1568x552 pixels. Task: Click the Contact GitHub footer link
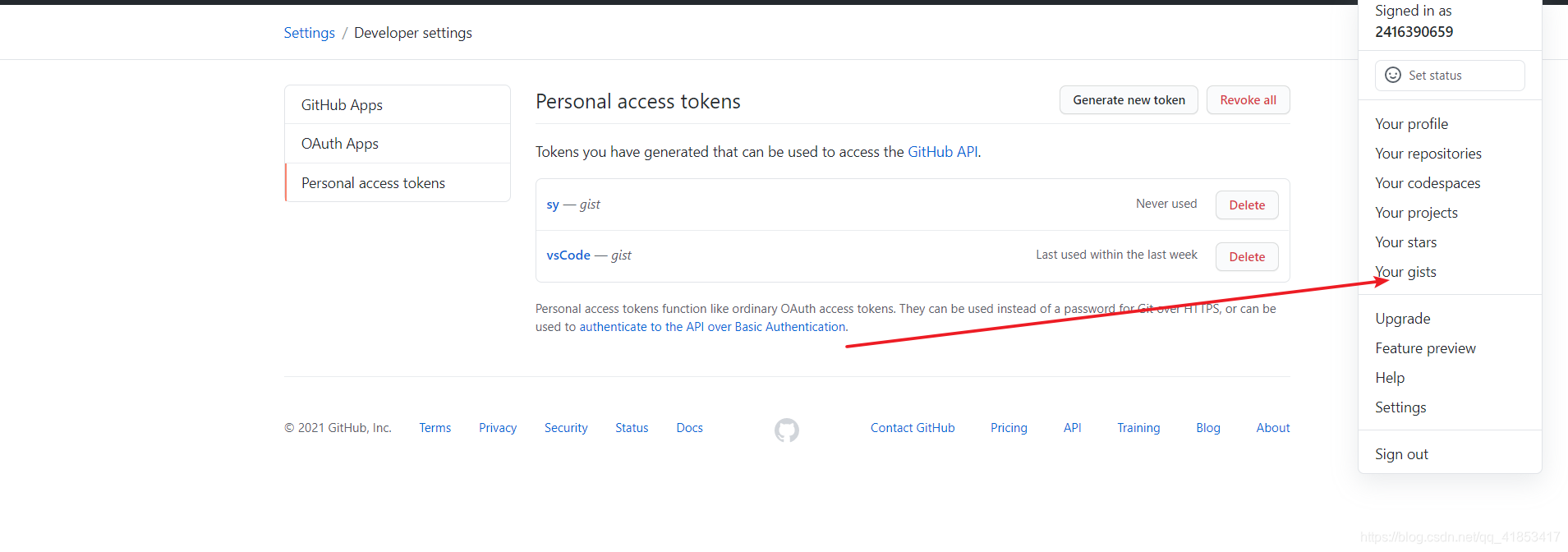click(913, 428)
